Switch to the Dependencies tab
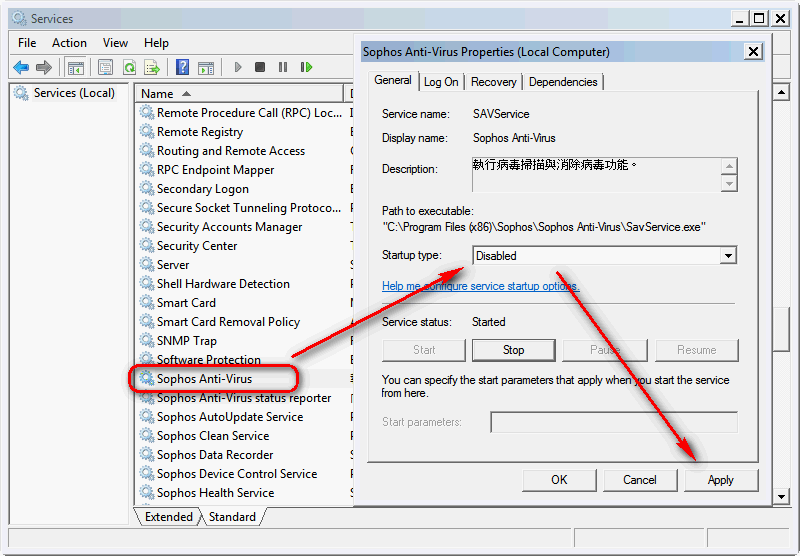 tap(563, 82)
